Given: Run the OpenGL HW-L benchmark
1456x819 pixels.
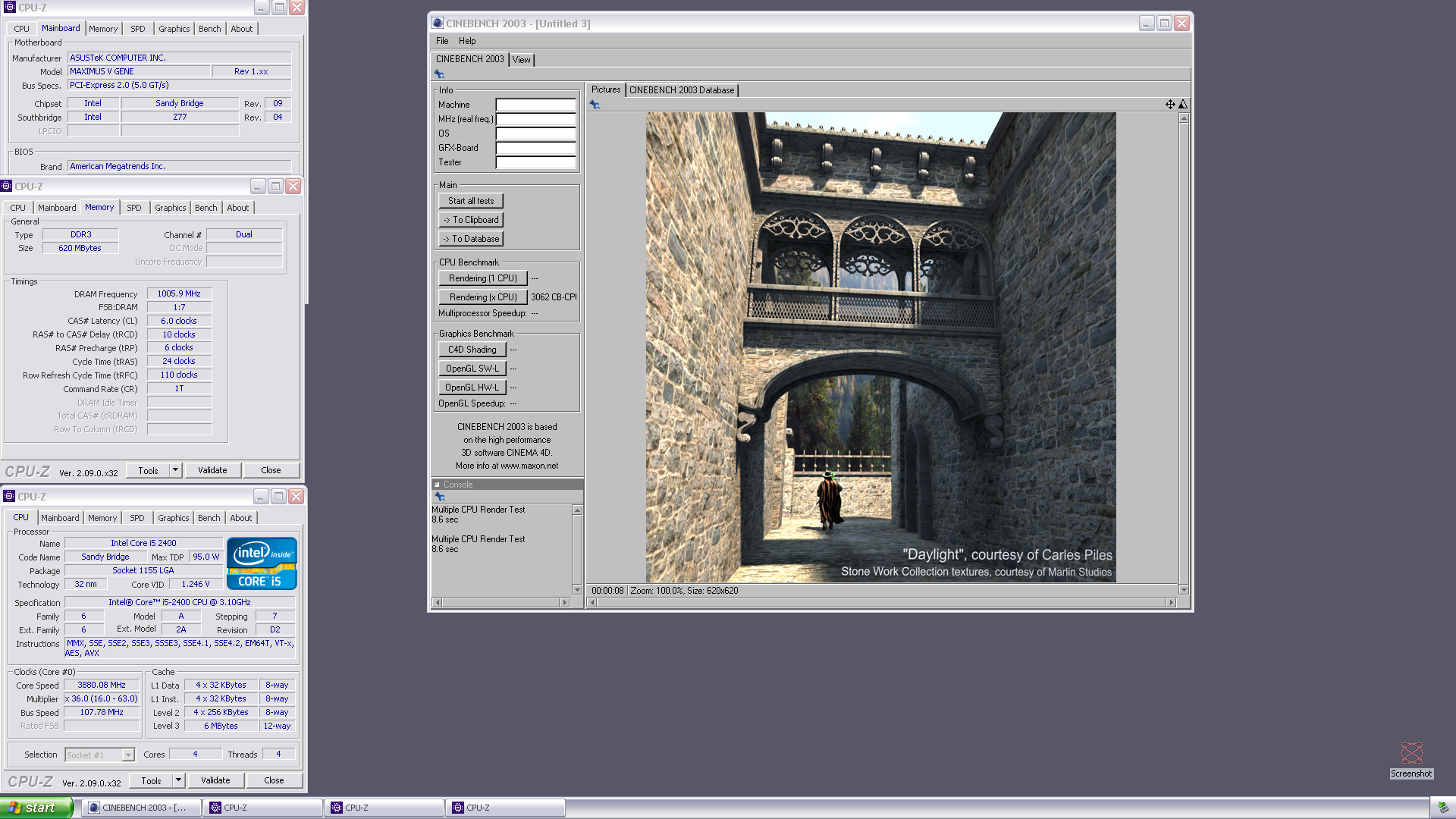Looking at the screenshot, I should click(x=472, y=388).
